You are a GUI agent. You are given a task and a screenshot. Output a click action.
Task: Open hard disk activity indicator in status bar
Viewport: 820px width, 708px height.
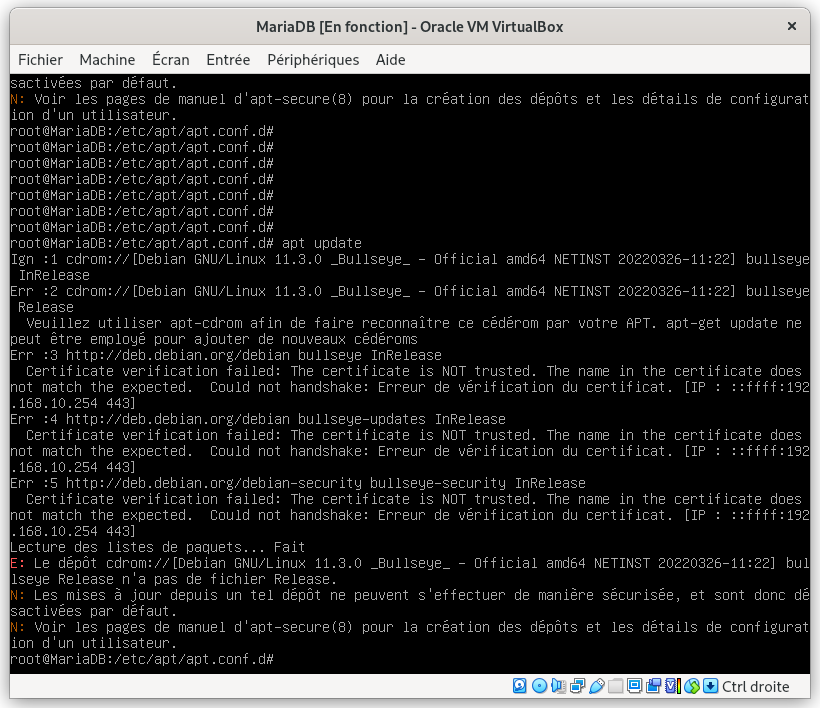tap(519, 686)
